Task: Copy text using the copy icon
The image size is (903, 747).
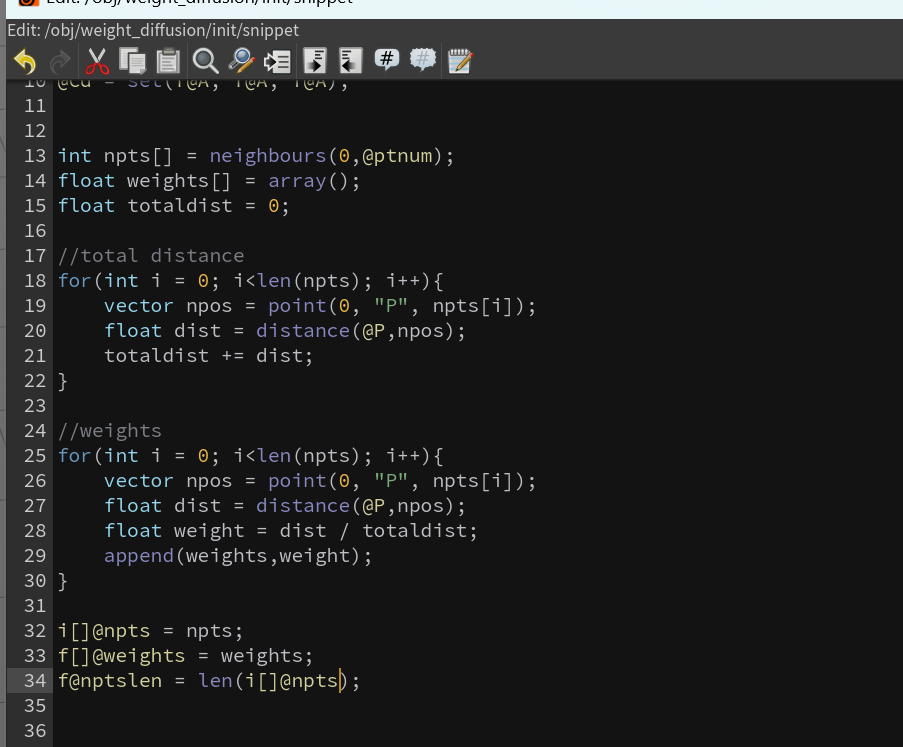Action: click(x=132, y=61)
